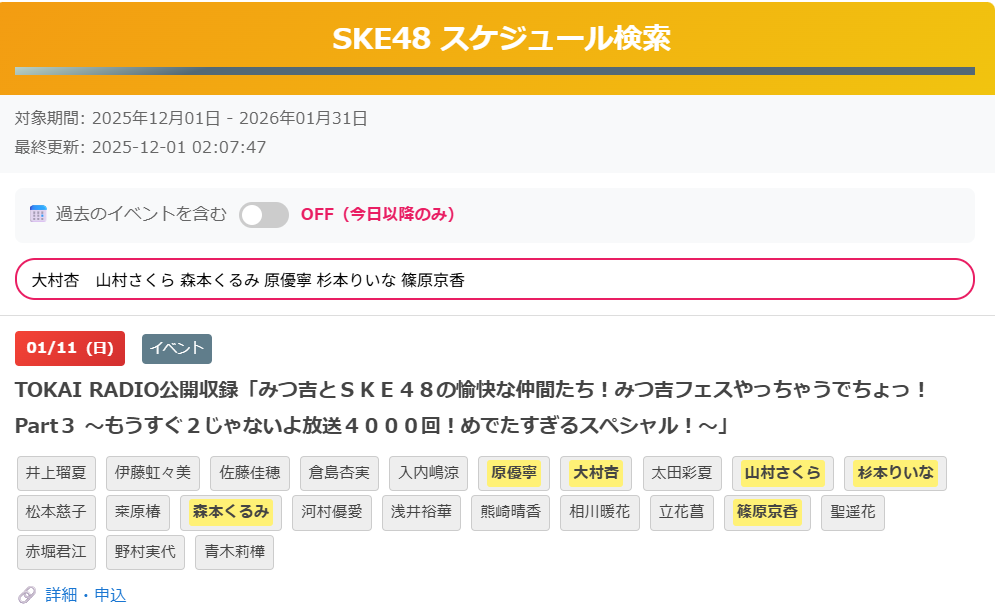1001x616 pixels.
Task: Click the イベント category tag
Action: (177, 348)
